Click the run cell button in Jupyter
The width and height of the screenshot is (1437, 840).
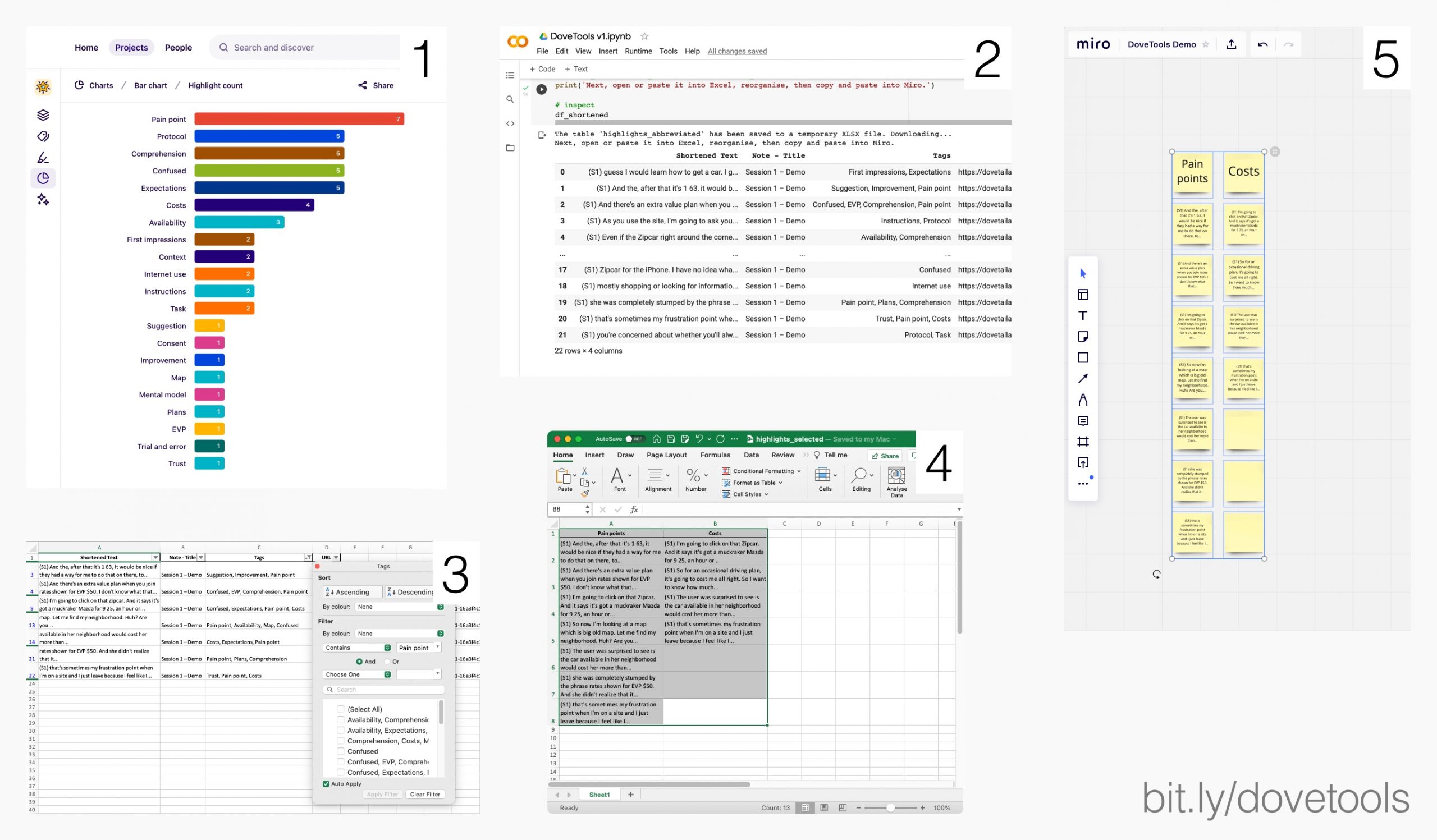(541, 89)
